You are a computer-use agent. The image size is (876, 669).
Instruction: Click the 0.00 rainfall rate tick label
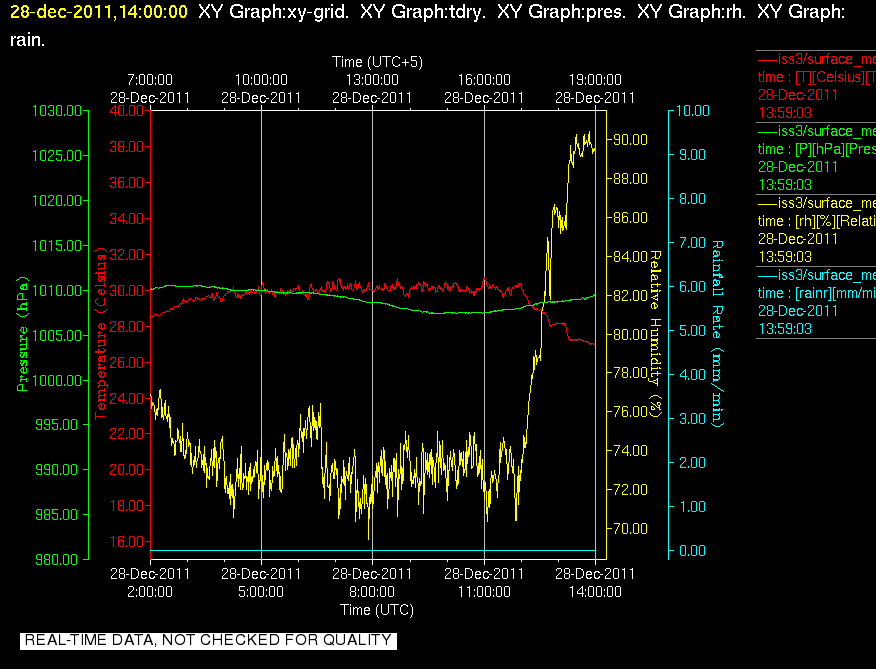[693, 551]
